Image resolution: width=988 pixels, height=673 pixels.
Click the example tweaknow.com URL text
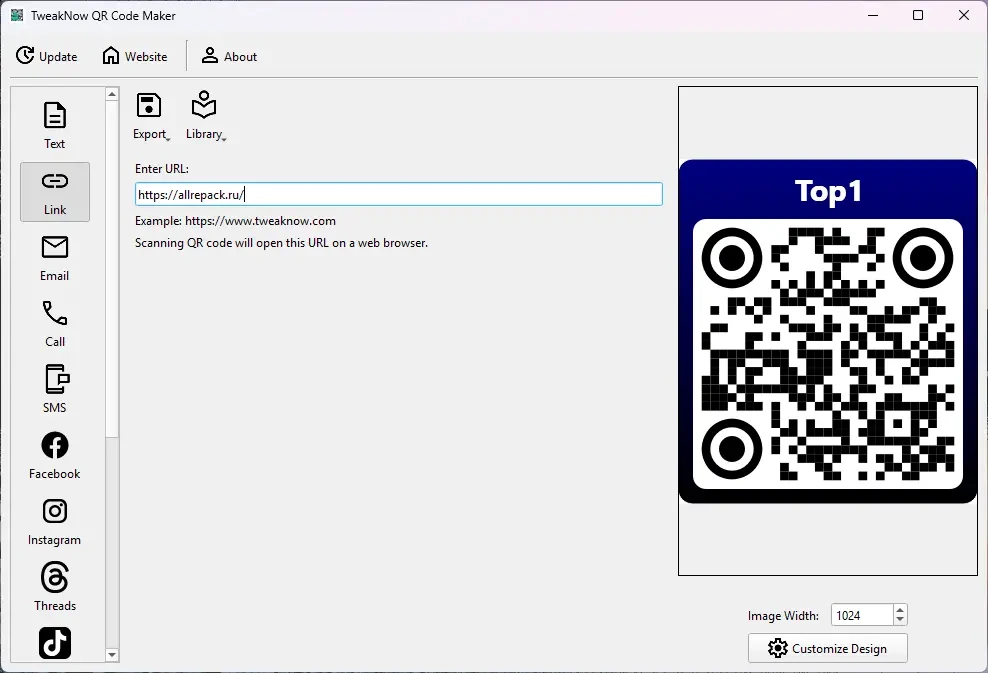click(x=260, y=221)
